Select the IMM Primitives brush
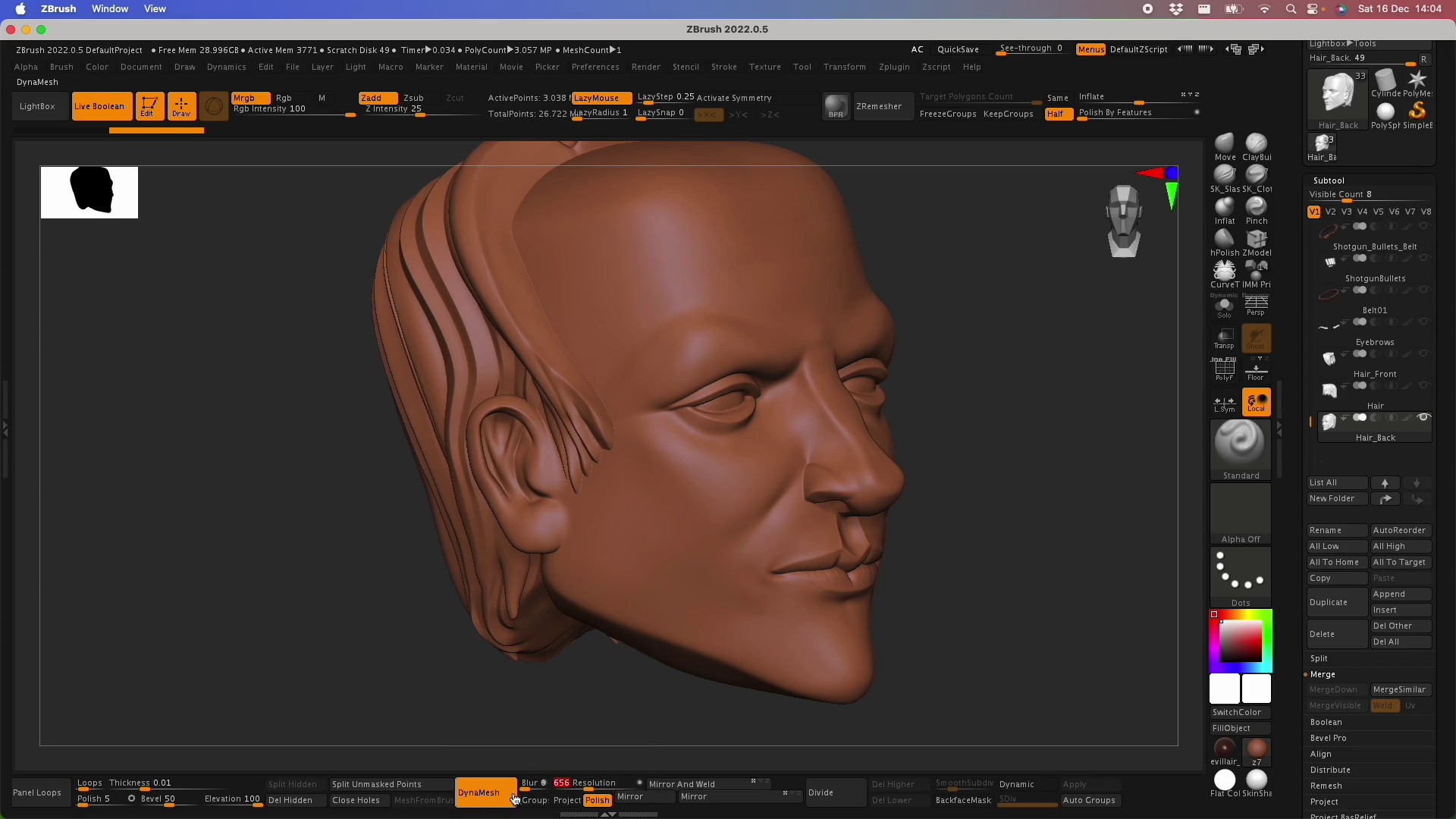Viewport: 1456px width, 819px height. [1256, 274]
